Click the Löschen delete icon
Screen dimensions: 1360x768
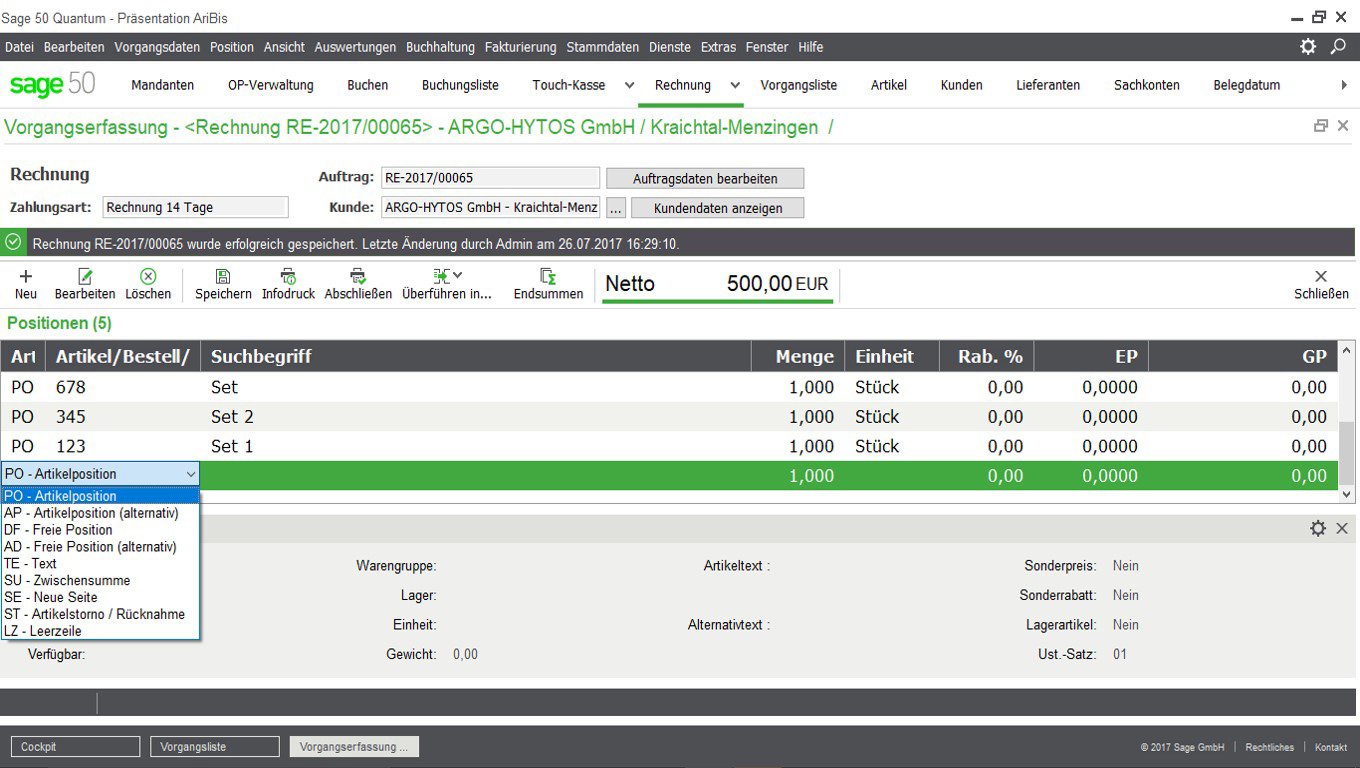pos(148,277)
